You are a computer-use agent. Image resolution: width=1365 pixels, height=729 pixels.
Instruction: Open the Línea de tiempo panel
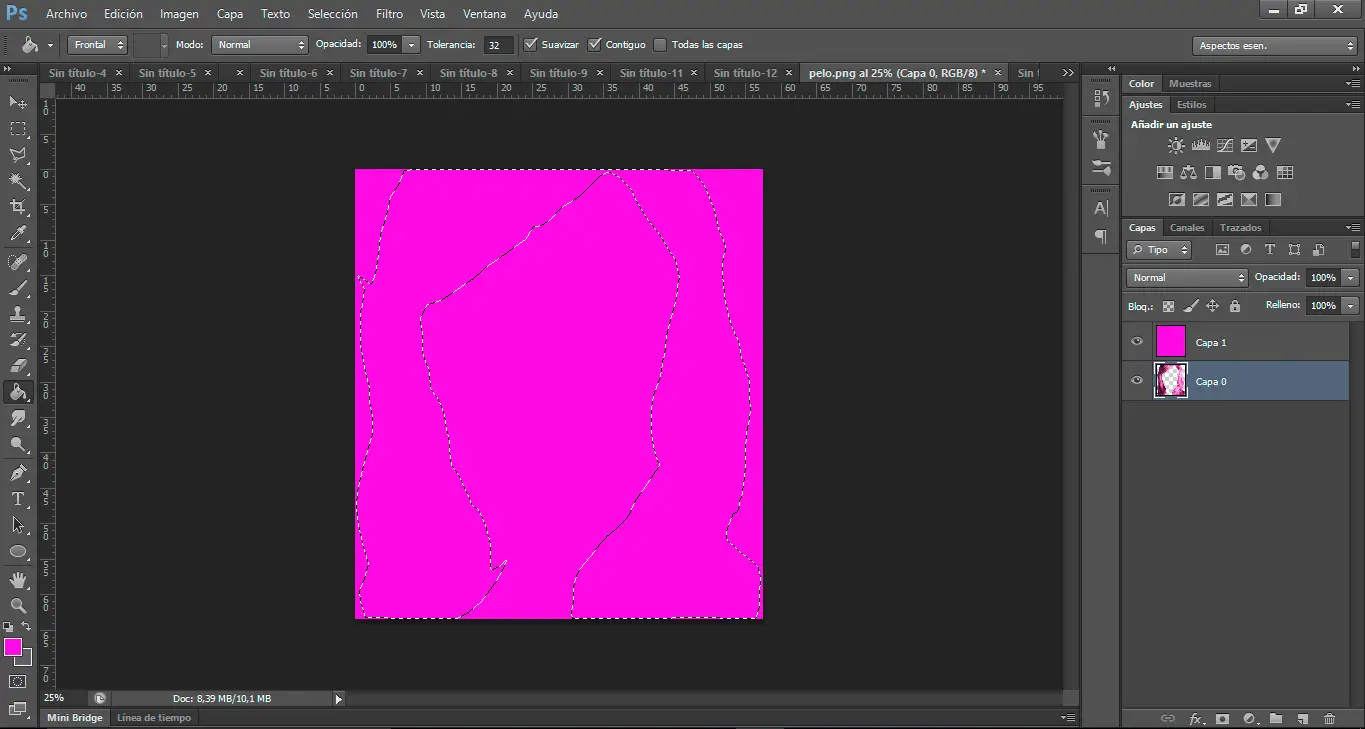pos(154,718)
